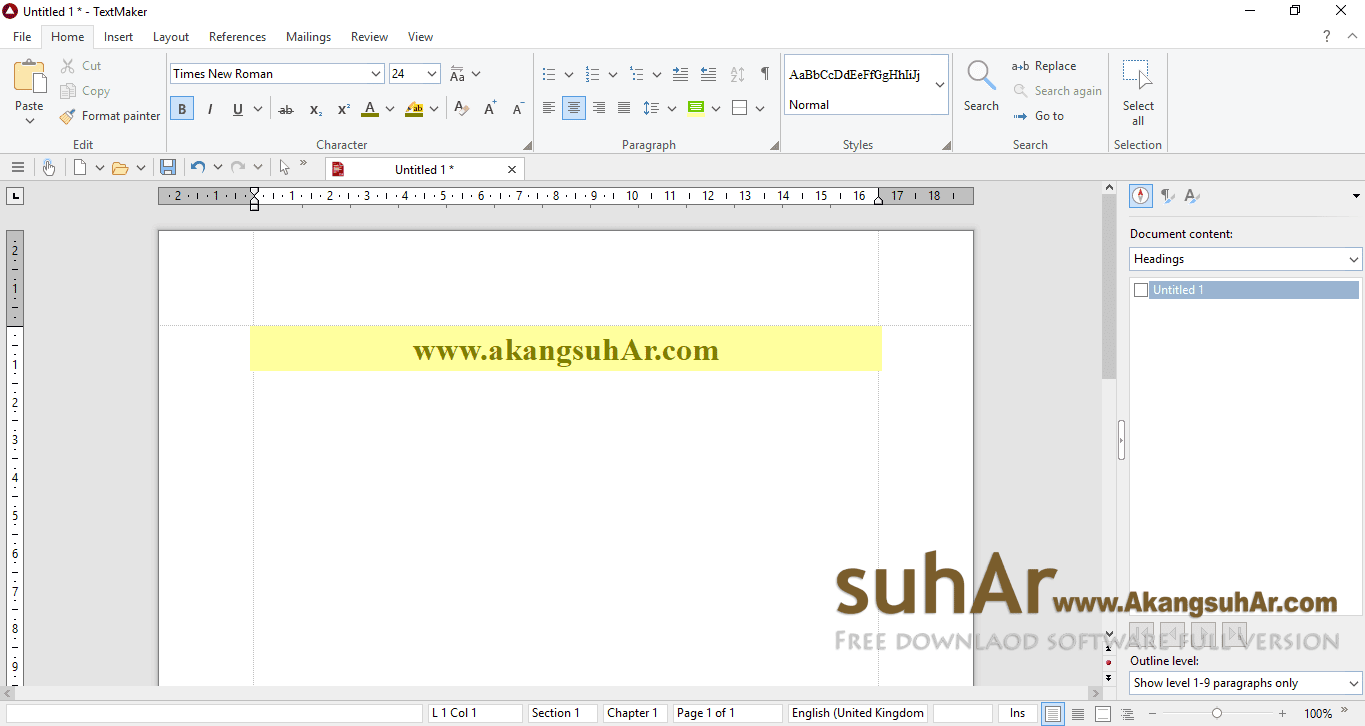Viewport: 1365px width, 726px height.
Task: Apply subscript formatting
Action: click(x=315, y=109)
